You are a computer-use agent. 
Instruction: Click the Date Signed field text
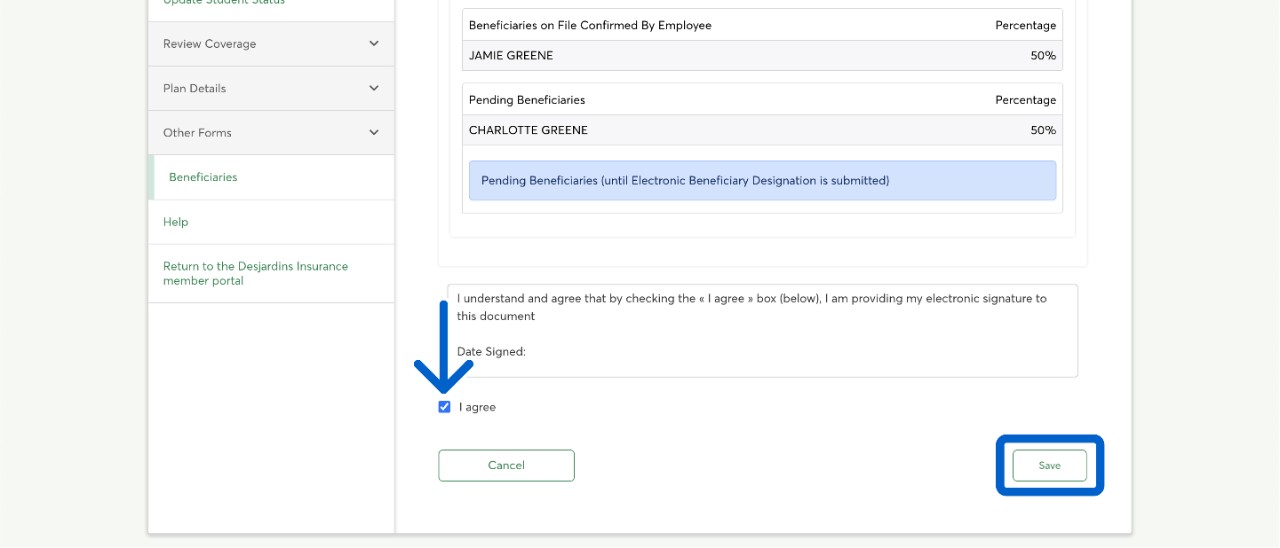(x=491, y=352)
